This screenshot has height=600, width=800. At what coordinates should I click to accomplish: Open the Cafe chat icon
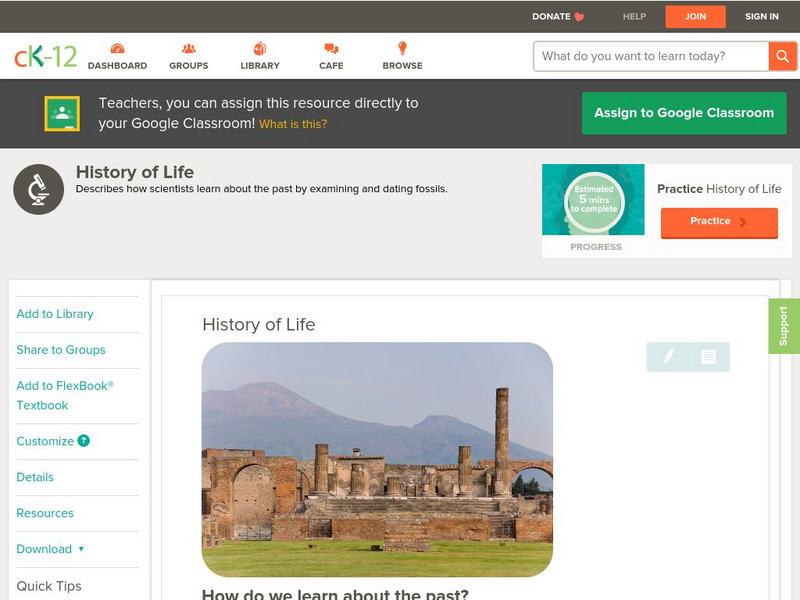click(x=331, y=49)
